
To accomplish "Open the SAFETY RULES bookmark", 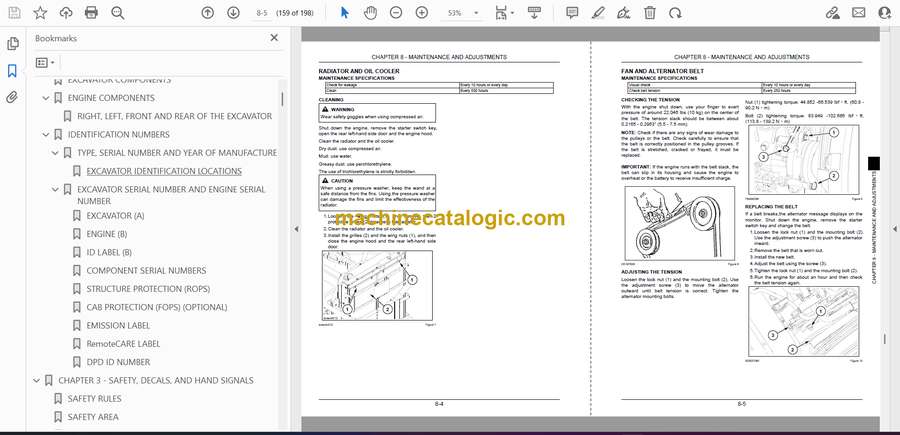I will coord(95,398).
